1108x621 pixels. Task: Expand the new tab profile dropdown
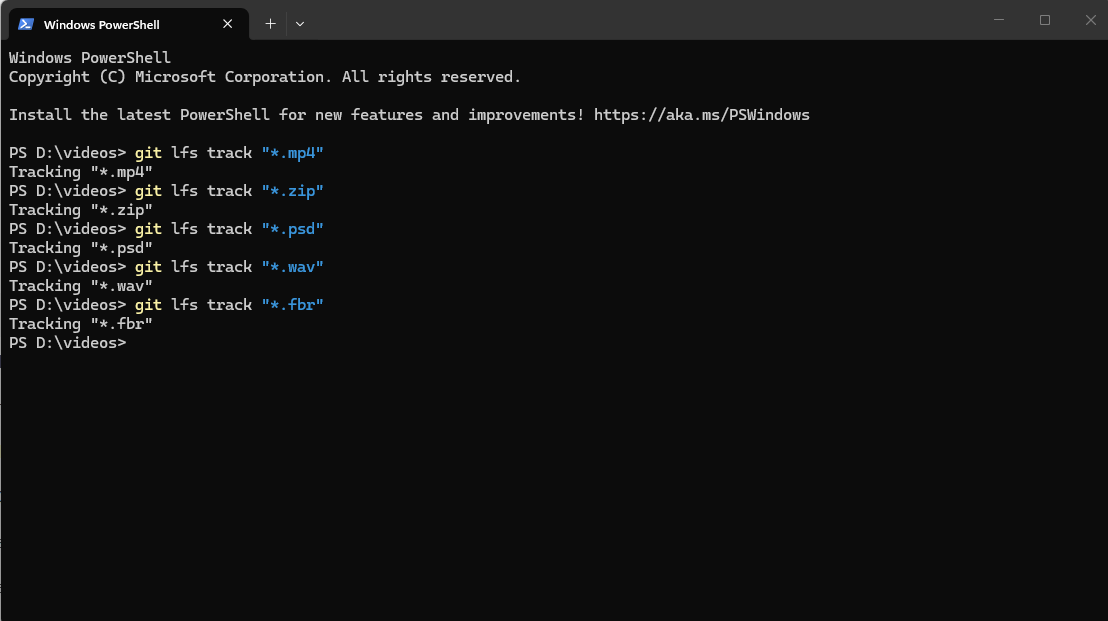tap(300, 24)
